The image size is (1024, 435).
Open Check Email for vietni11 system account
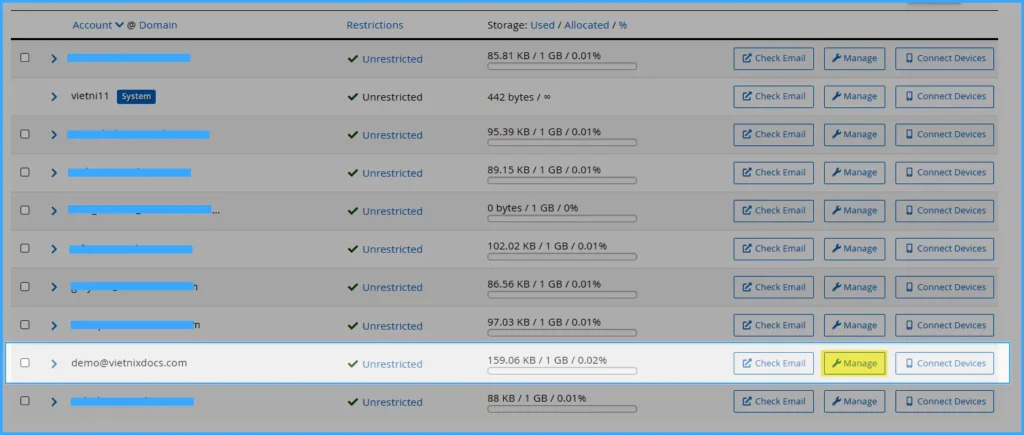click(773, 96)
